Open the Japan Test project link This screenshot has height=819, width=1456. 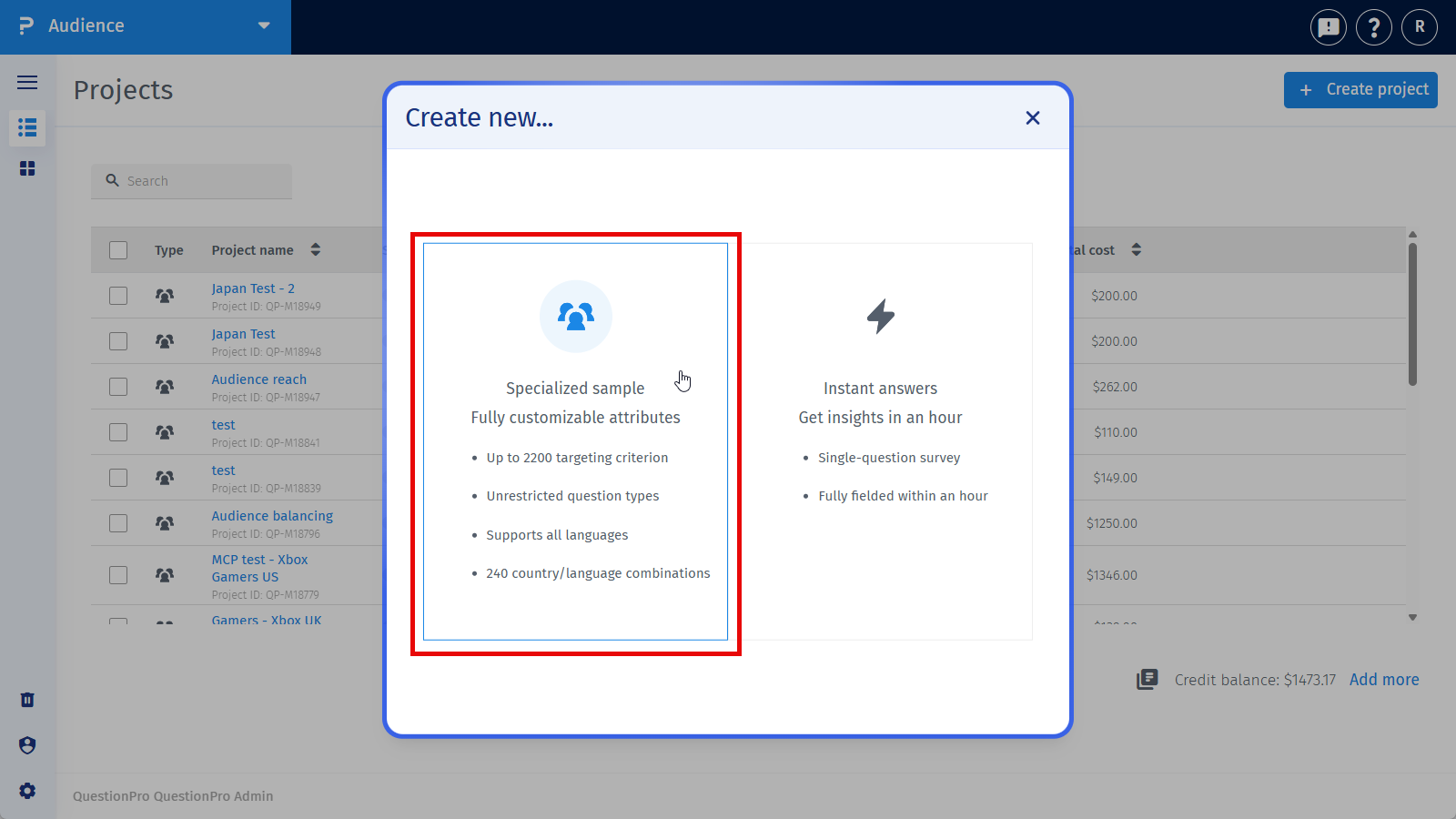pos(243,334)
